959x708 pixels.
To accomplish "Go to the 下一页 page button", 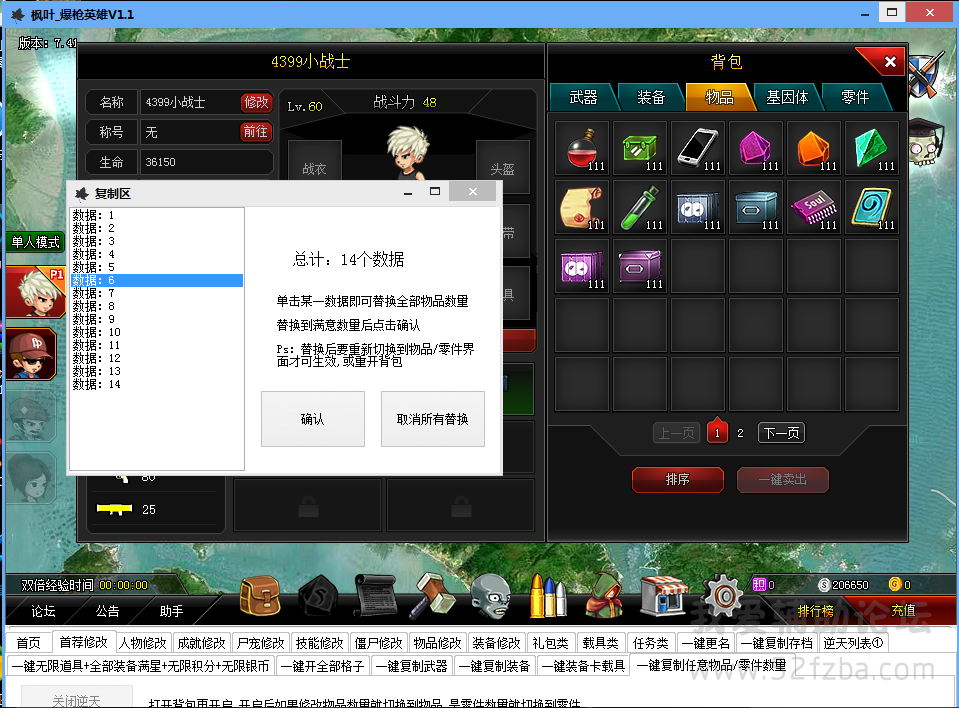I will click(x=781, y=433).
